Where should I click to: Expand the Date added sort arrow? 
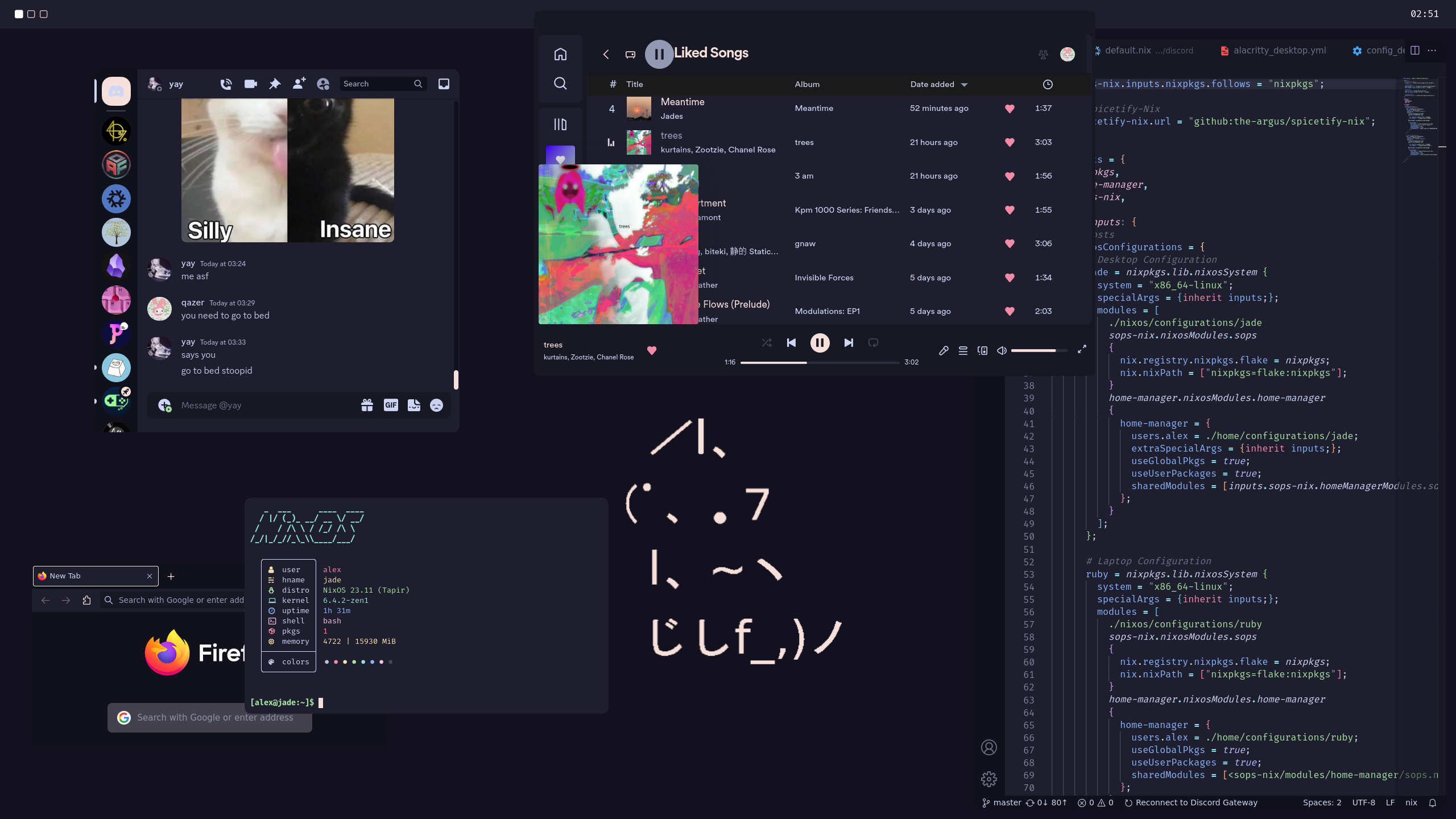coord(964,85)
